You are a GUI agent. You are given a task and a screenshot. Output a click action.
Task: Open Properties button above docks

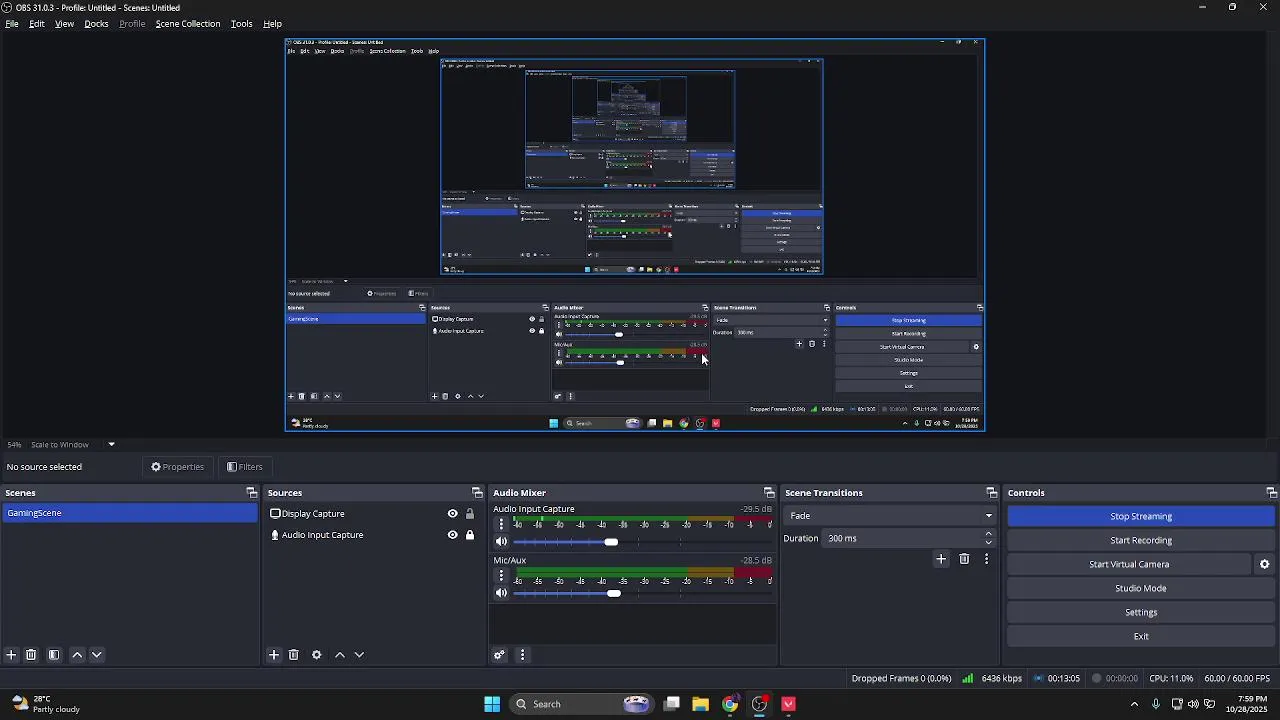click(178, 467)
